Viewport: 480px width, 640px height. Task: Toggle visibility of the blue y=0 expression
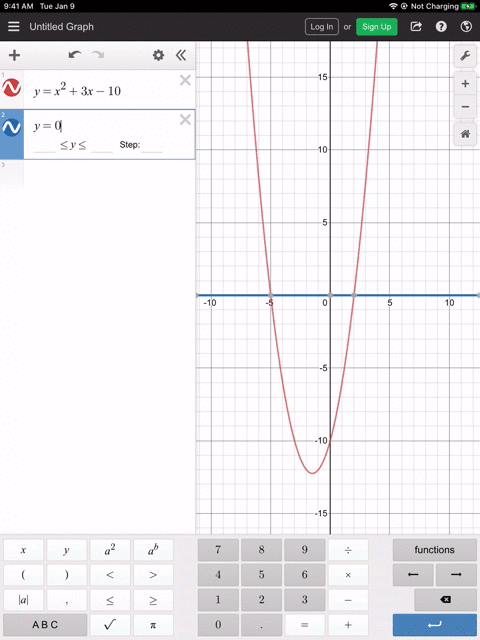point(11,127)
